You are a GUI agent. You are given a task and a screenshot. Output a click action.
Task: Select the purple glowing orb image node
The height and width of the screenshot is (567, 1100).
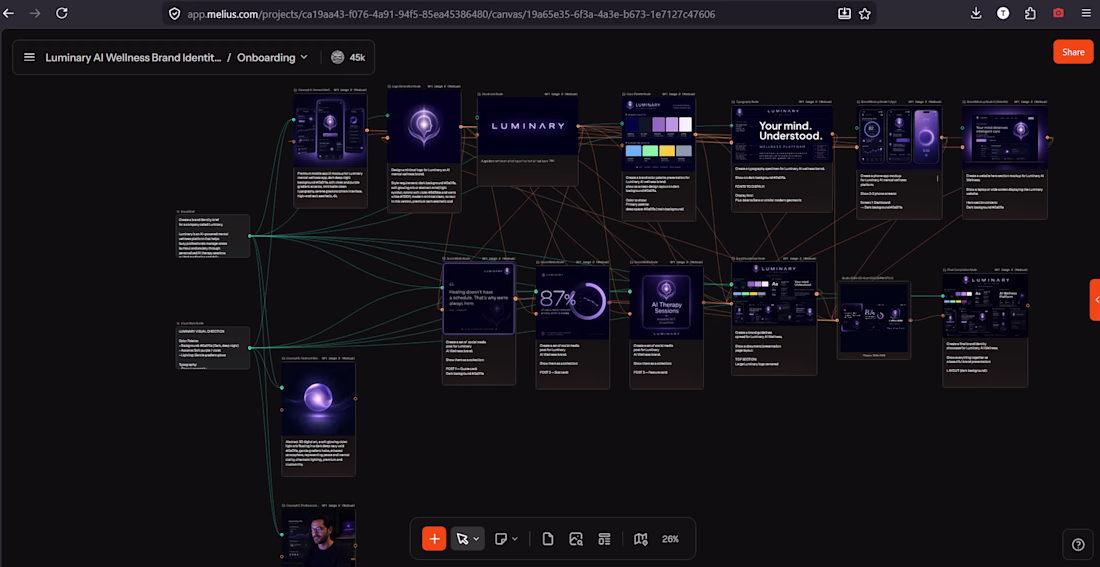[x=318, y=399]
